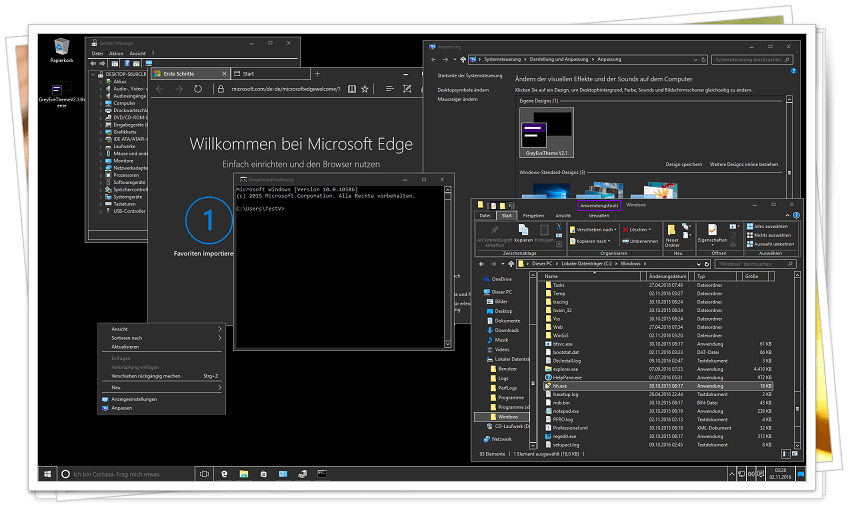Switch Explorer to large icons view toggle
848x506 pixels.
[794, 454]
